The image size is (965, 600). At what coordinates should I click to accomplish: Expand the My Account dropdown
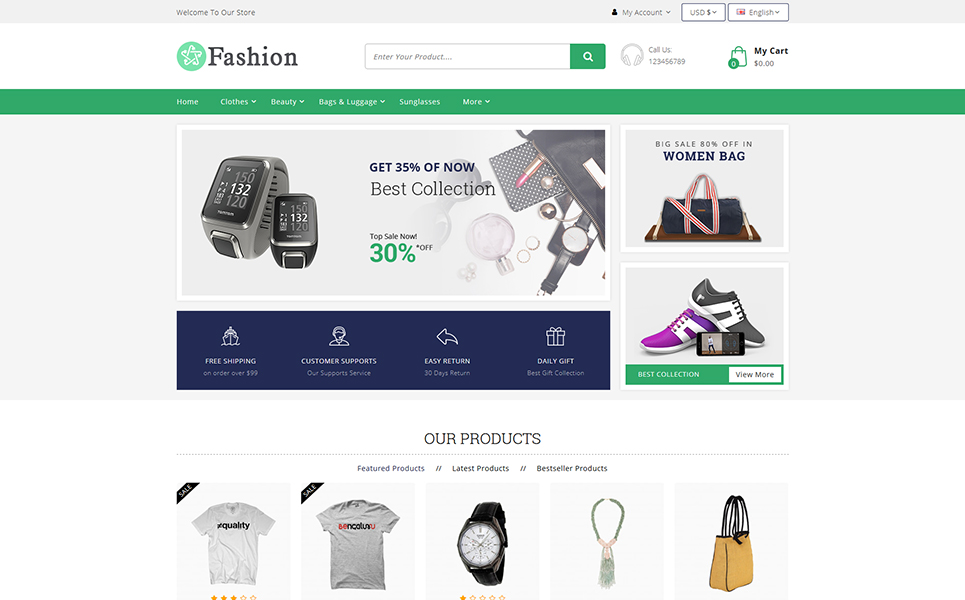click(641, 12)
